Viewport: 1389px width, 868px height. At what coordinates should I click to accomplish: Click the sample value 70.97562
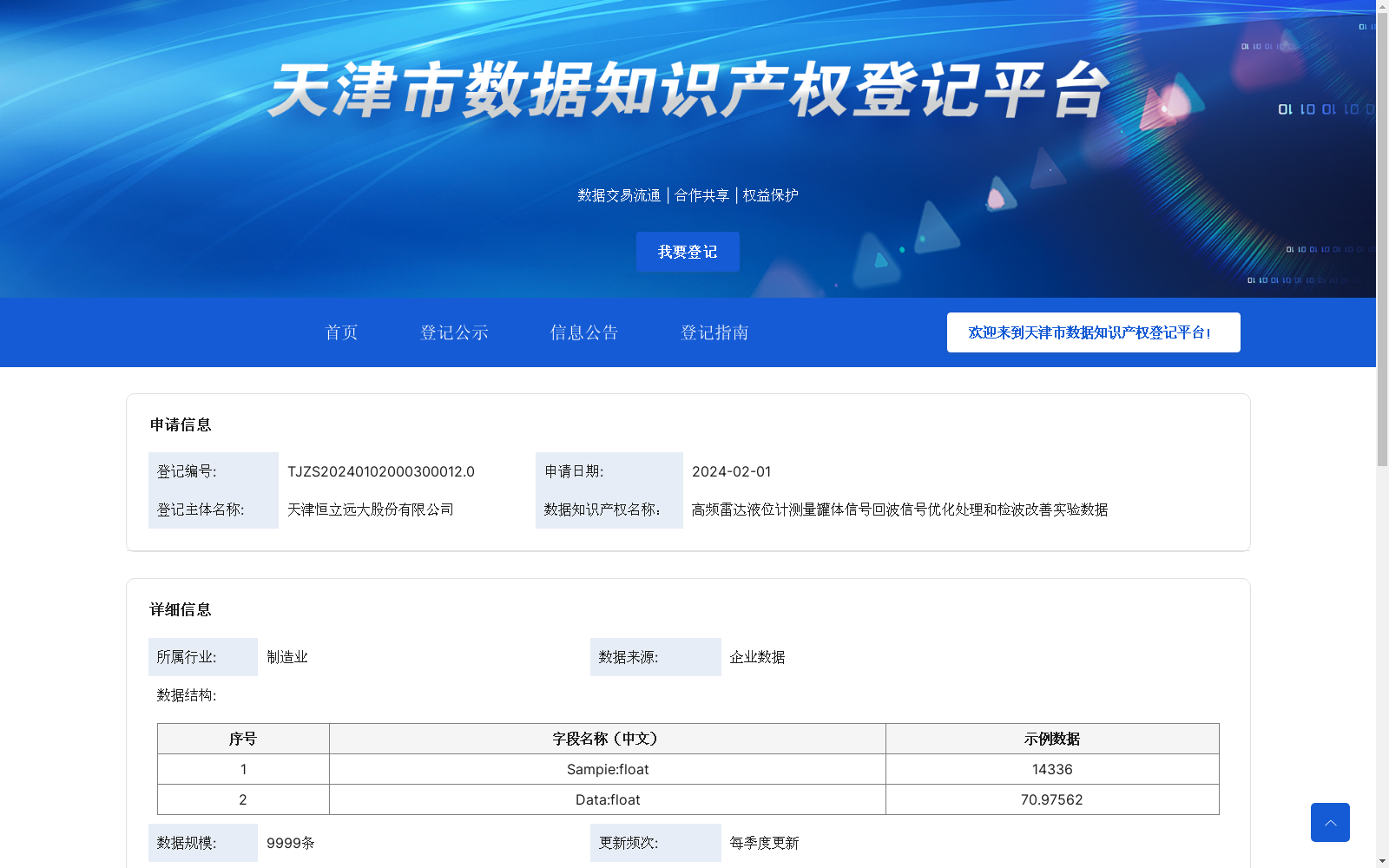point(1052,799)
